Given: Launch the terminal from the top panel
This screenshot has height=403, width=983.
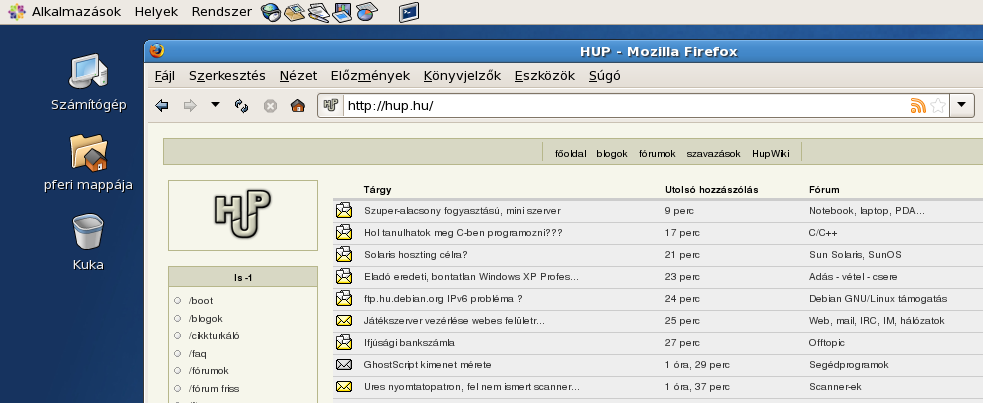Looking at the screenshot, I should [408, 12].
